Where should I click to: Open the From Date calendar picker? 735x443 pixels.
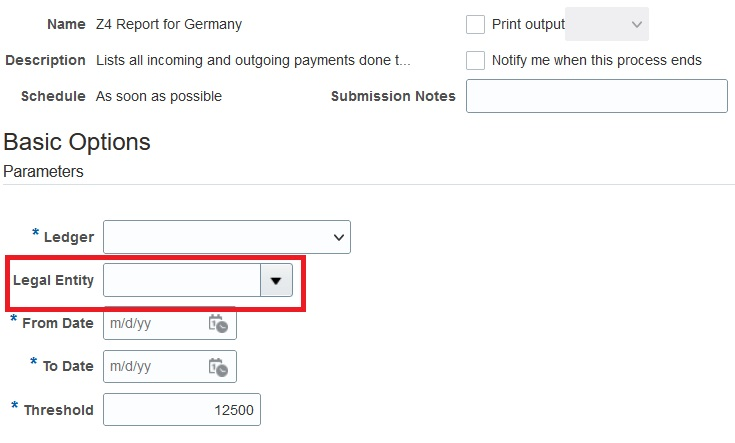tap(218, 324)
